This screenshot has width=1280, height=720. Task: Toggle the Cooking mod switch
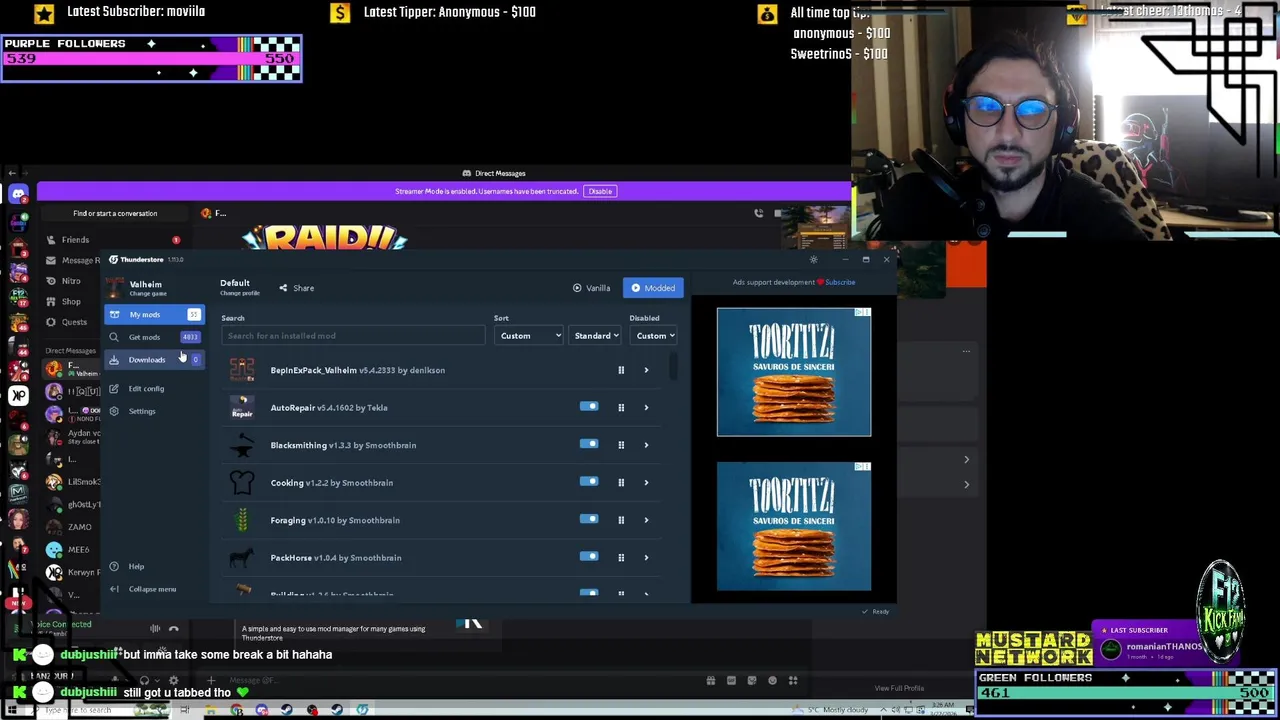click(589, 482)
